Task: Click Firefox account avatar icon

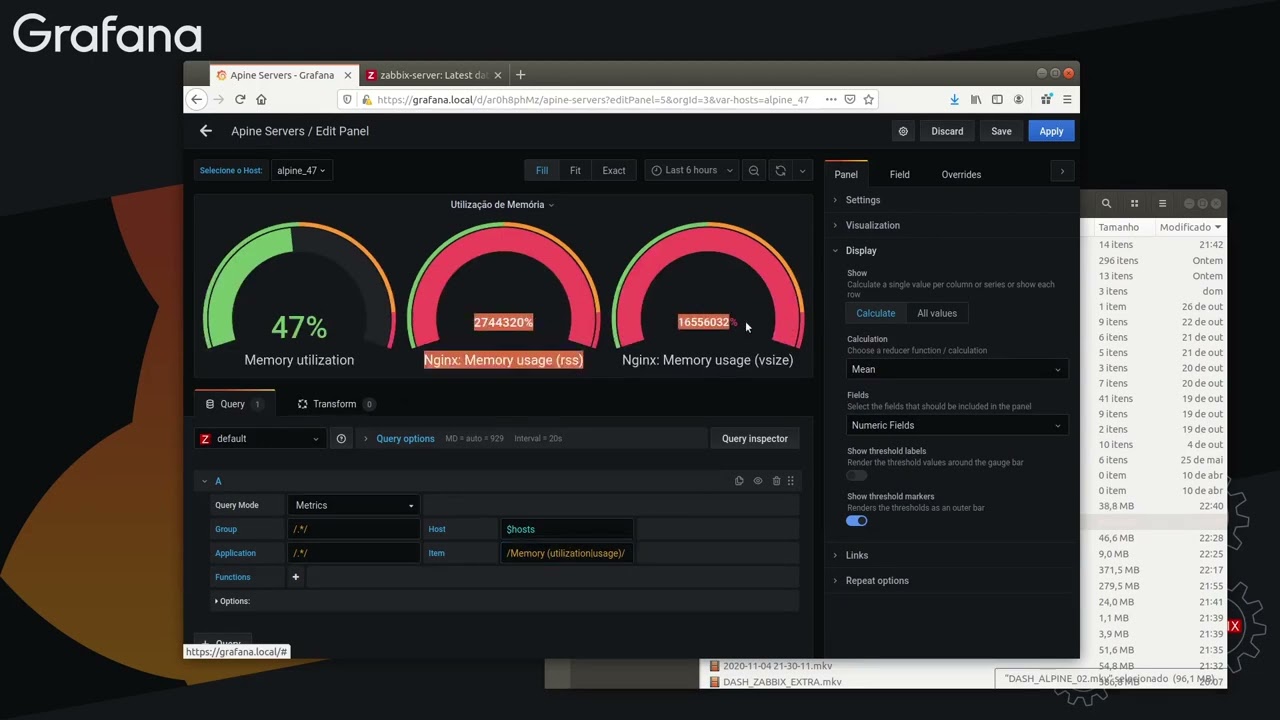Action: [x=1018, y=99]
